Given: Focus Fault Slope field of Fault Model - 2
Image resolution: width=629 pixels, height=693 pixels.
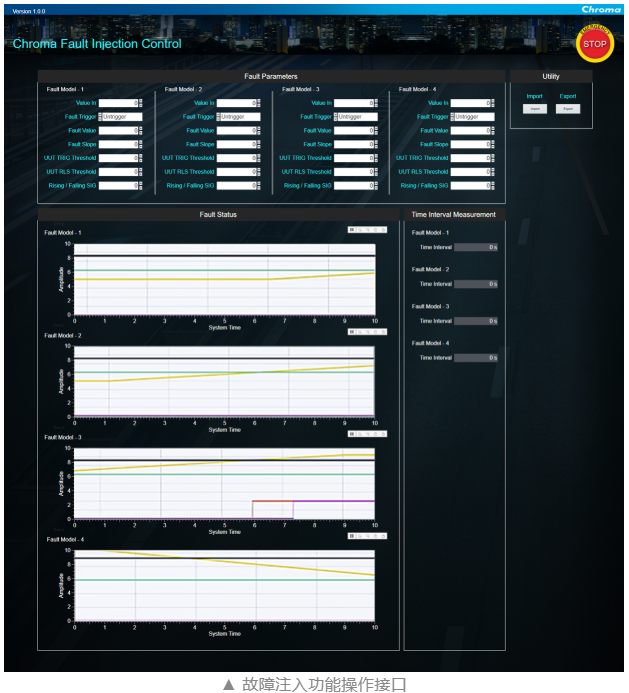Looking at the screenshot, I should [x=236, y=145].
